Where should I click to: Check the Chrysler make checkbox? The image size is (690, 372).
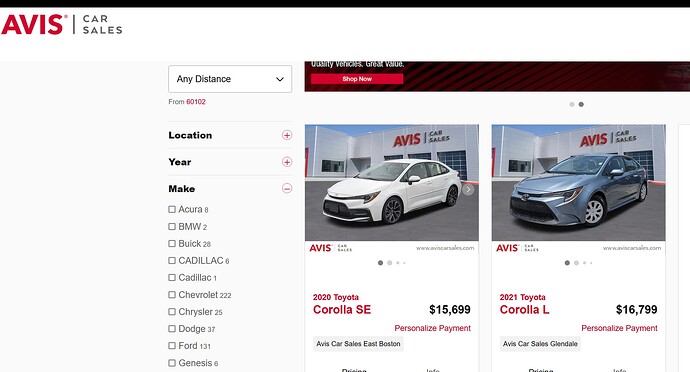(172, 312)
